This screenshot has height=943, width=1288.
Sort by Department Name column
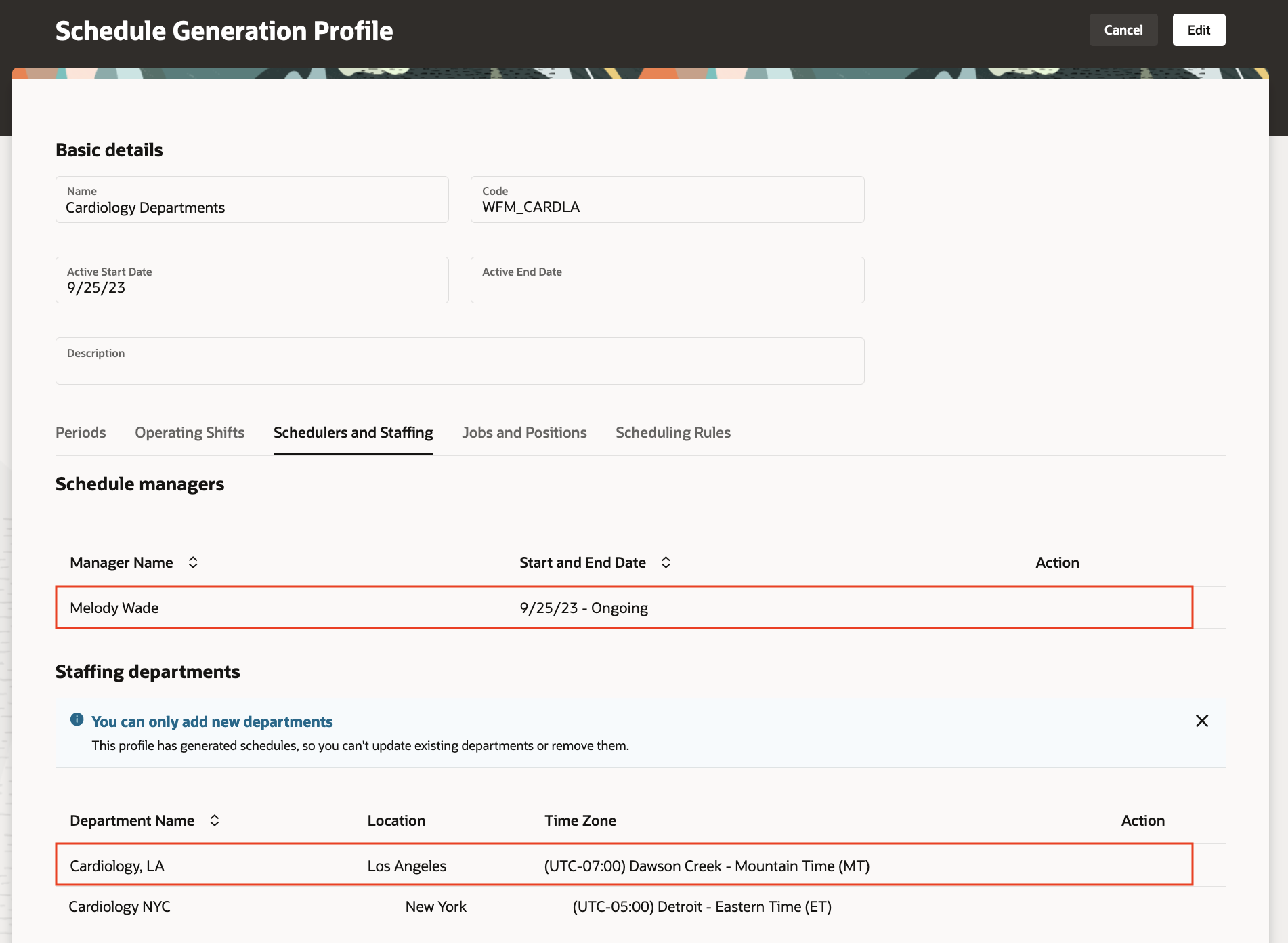[215, 820]
